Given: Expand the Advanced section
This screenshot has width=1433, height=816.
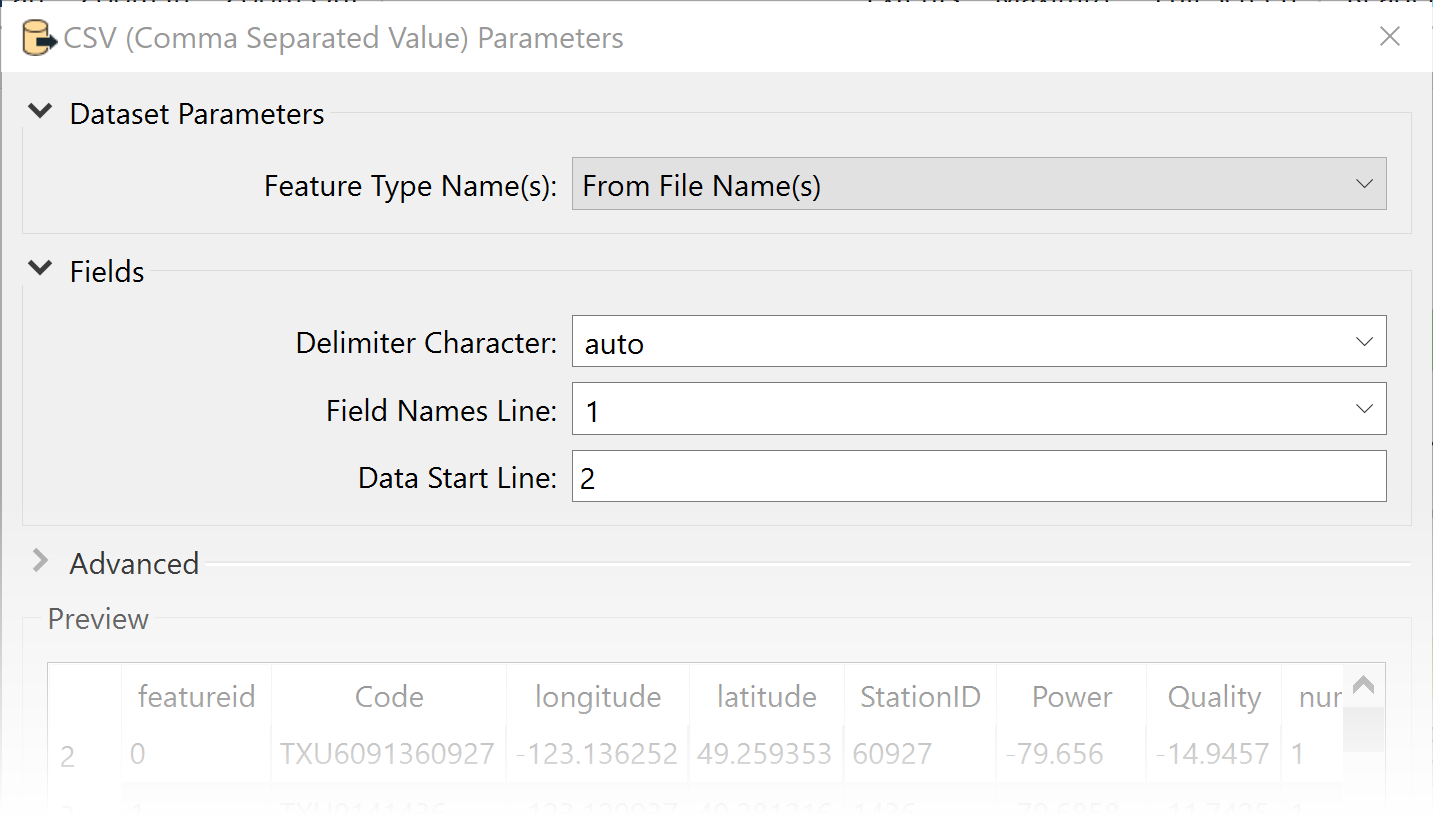Looking at the screenshot, I should pos(40,562).
